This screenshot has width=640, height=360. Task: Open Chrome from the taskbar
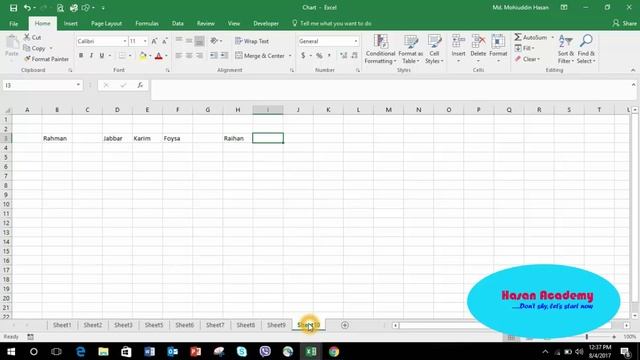(334, 351)
